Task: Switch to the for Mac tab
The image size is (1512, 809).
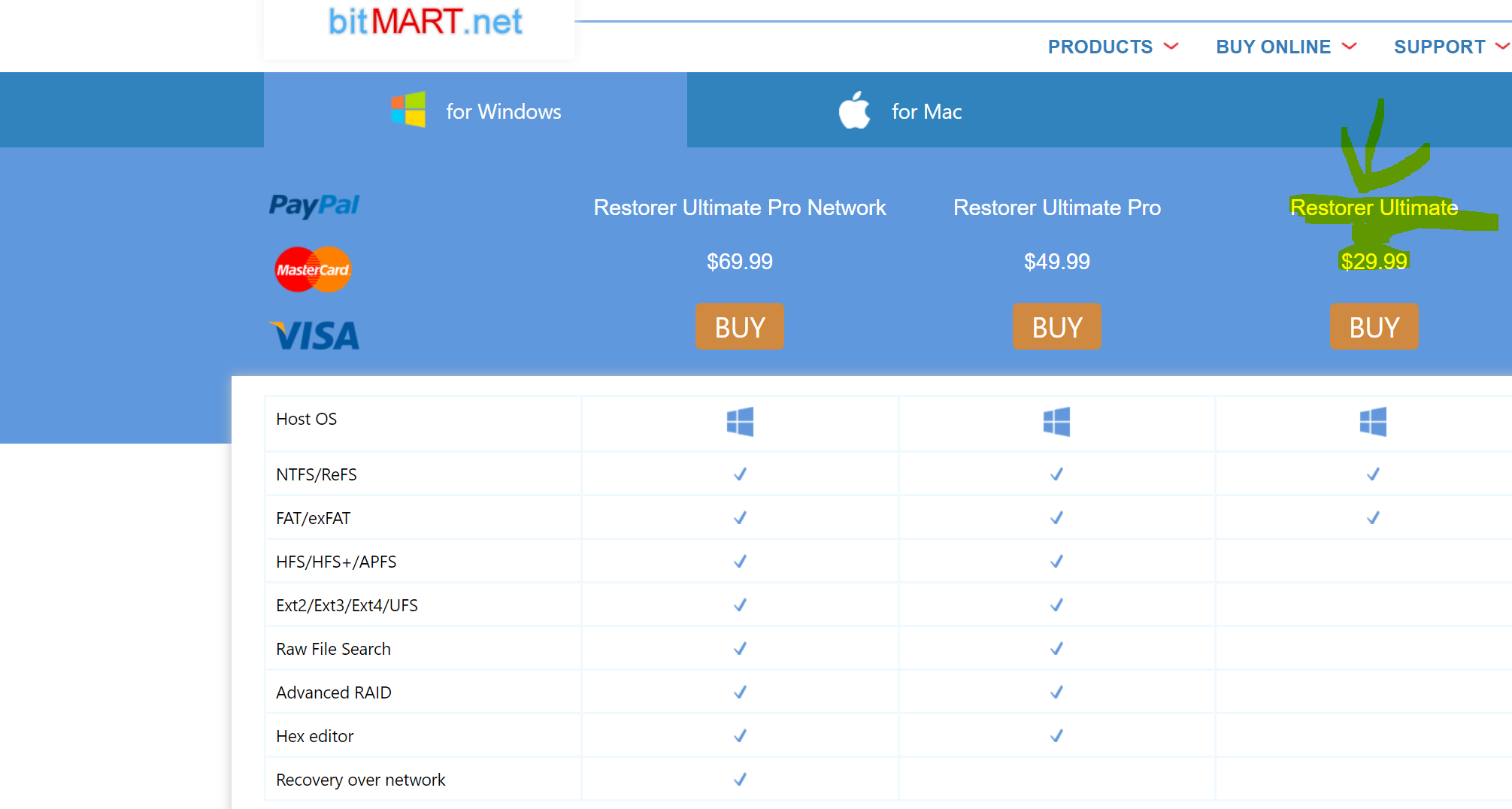Action: pyautogui.click(x=900, y=110)
